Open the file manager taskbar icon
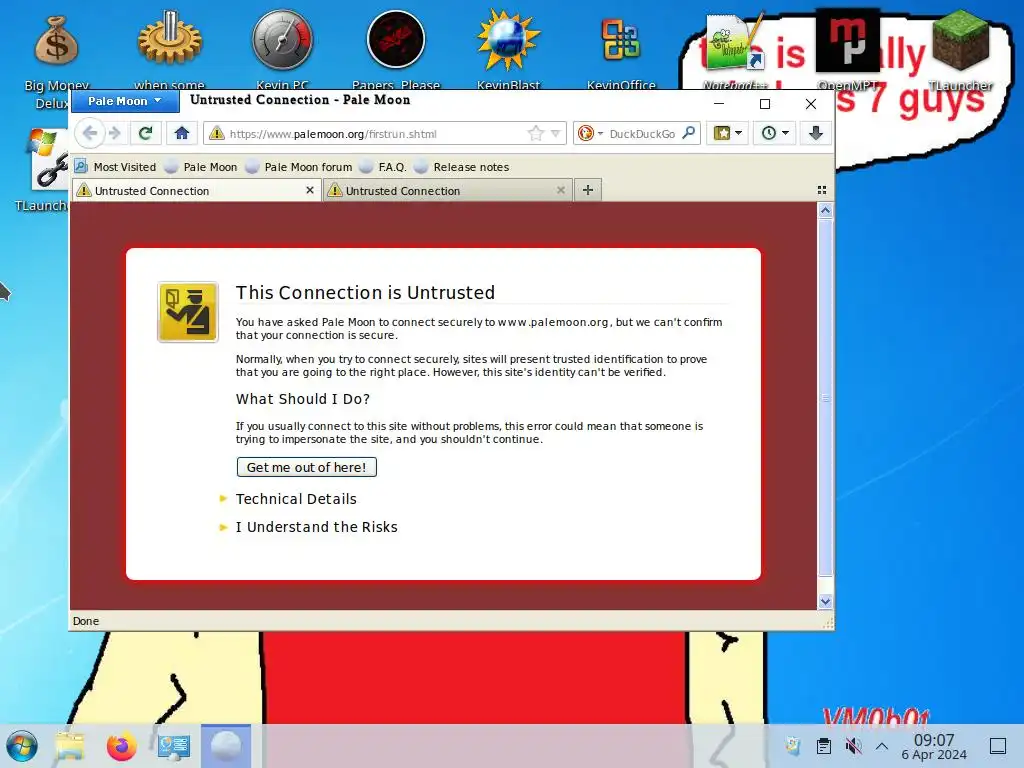The width and height of the screenshot is (1024, 768). pyautogui.click(x=70, y=746)
